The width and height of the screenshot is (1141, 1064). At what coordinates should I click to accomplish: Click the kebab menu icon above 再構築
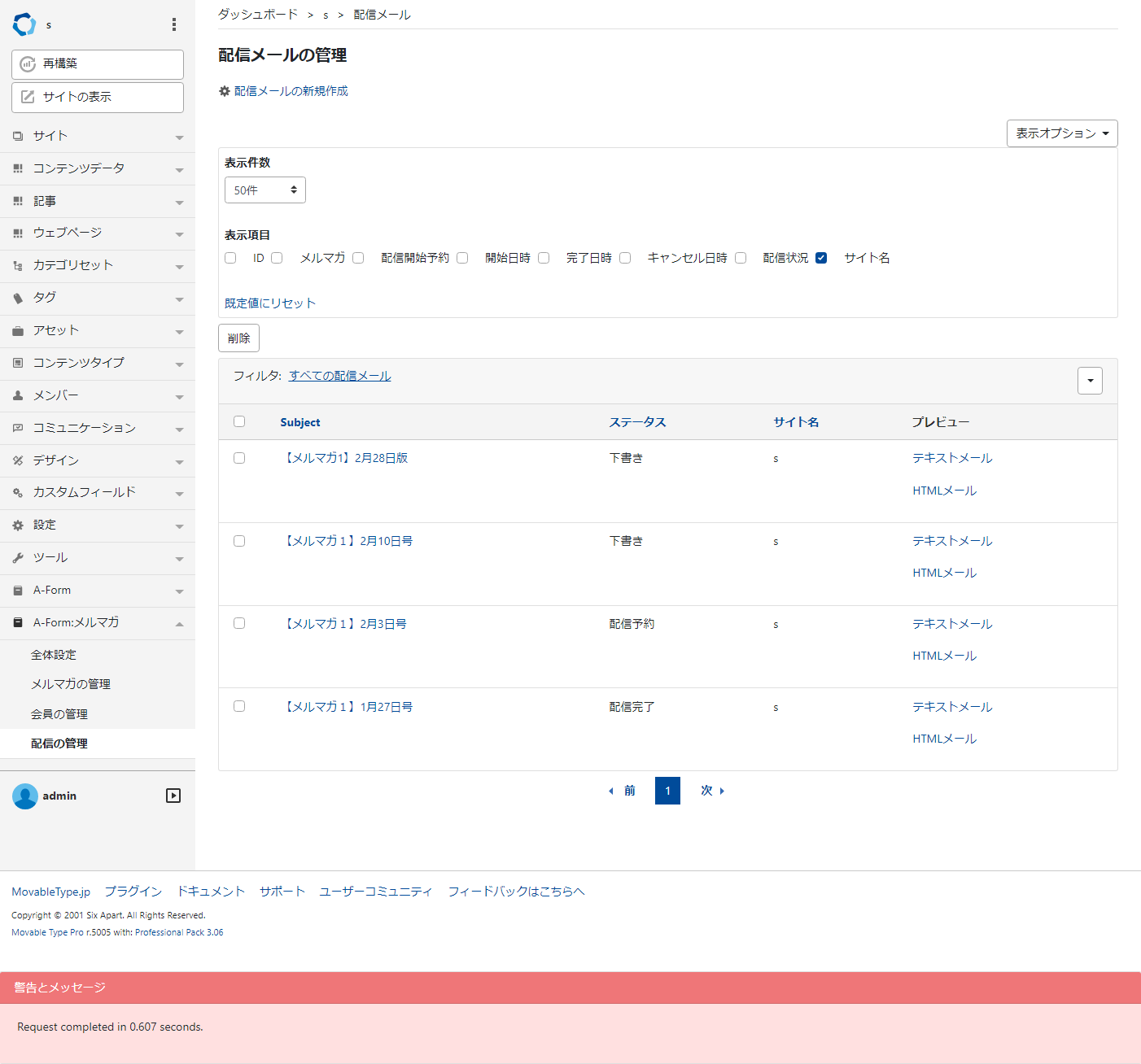coord(173,24)
